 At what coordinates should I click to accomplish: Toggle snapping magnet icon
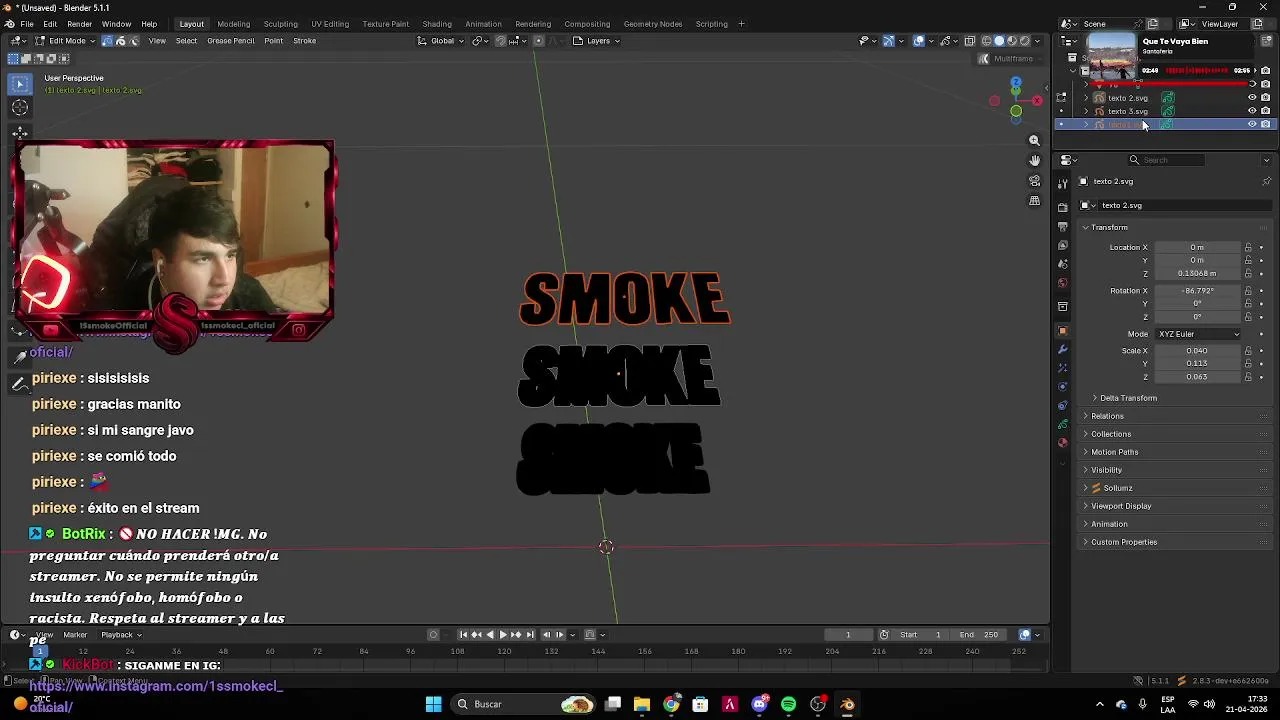[x=501, y=41]
